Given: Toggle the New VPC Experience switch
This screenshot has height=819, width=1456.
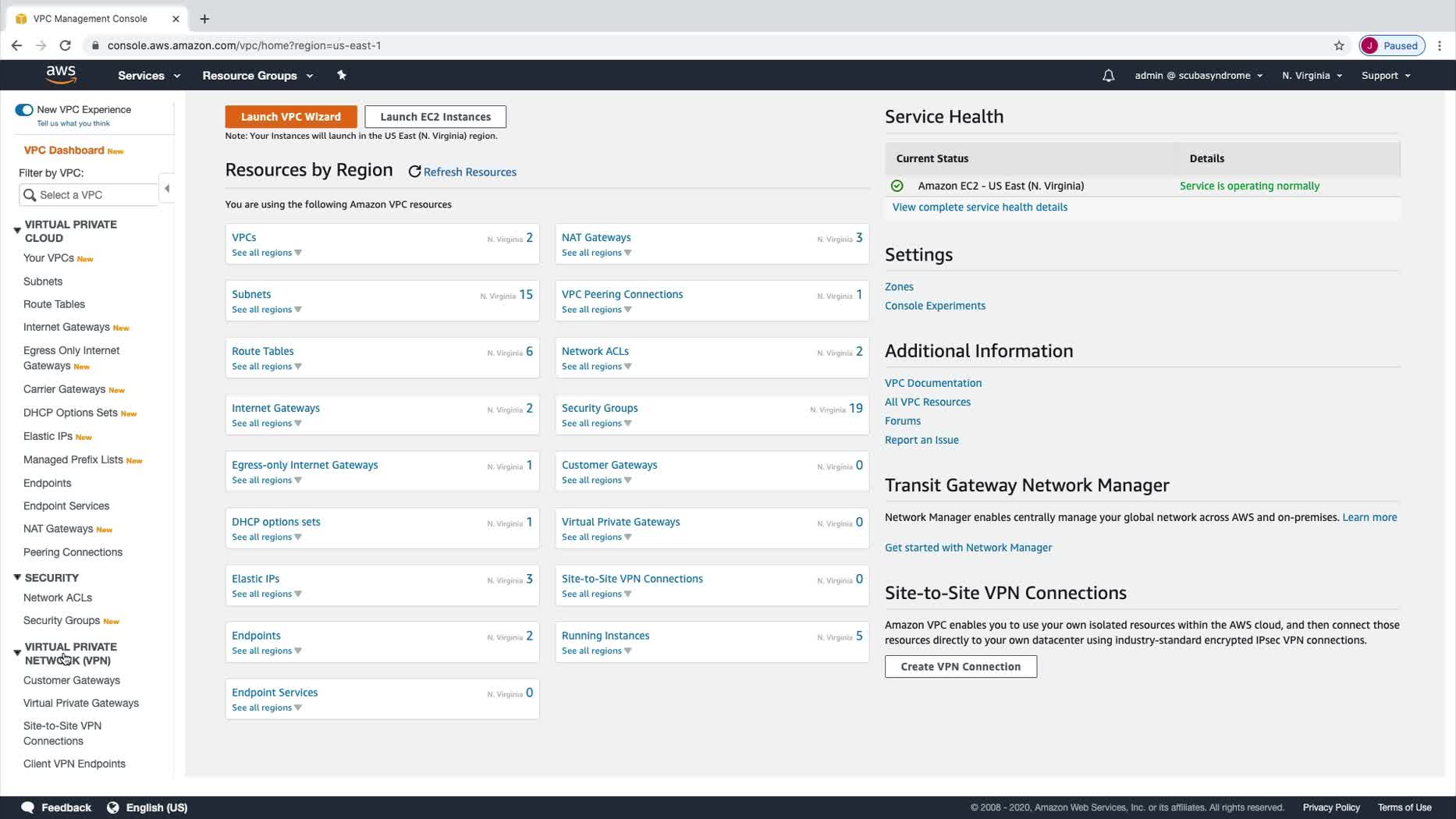Looking at the screenshot, I should click(24, 110).
